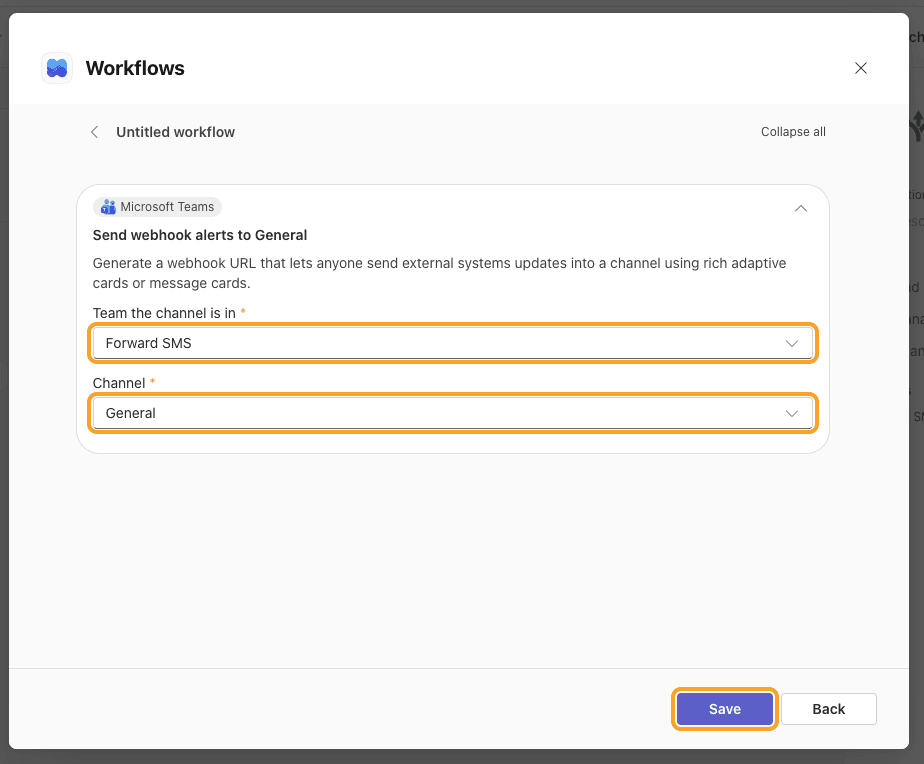Viewport: 924px width, 764px height.
Task: Click the webhook URL description paragraph
Action: point(439,273)
